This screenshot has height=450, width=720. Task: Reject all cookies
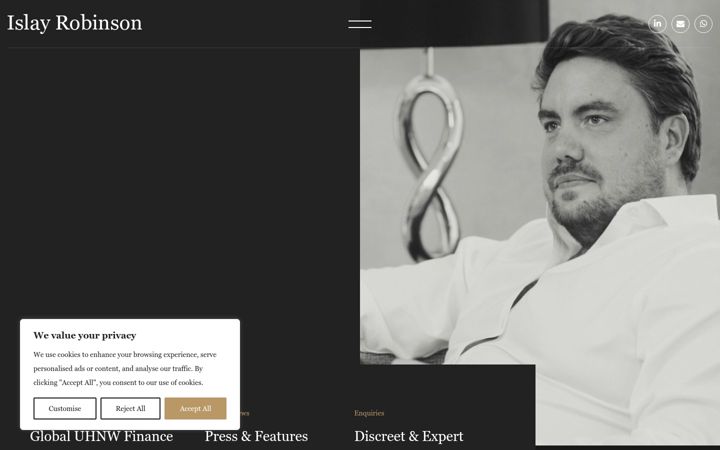pos(130,408)
